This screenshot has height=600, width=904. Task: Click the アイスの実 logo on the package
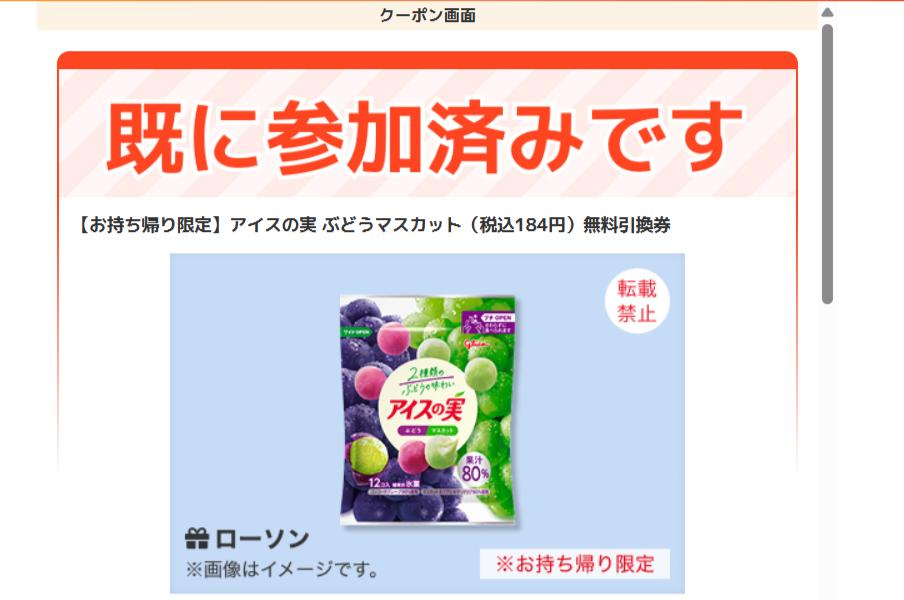[x=425, y=408]
